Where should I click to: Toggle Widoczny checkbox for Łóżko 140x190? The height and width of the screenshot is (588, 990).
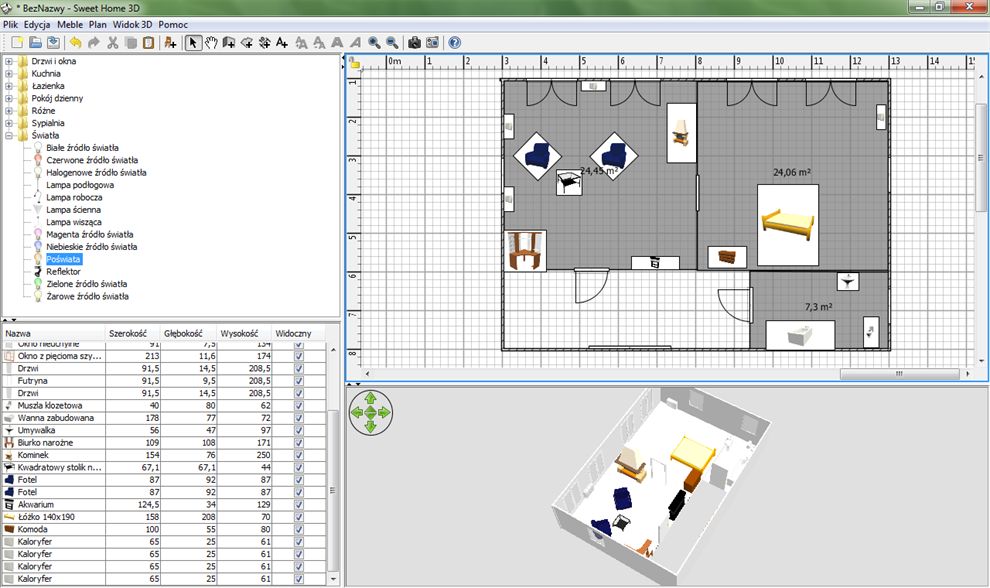[299, 516]
